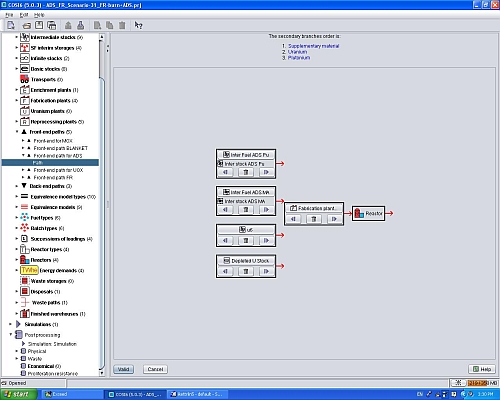
Task: Move Inter Fuel ADS Pu block right
Action: [x=266, y=172]
